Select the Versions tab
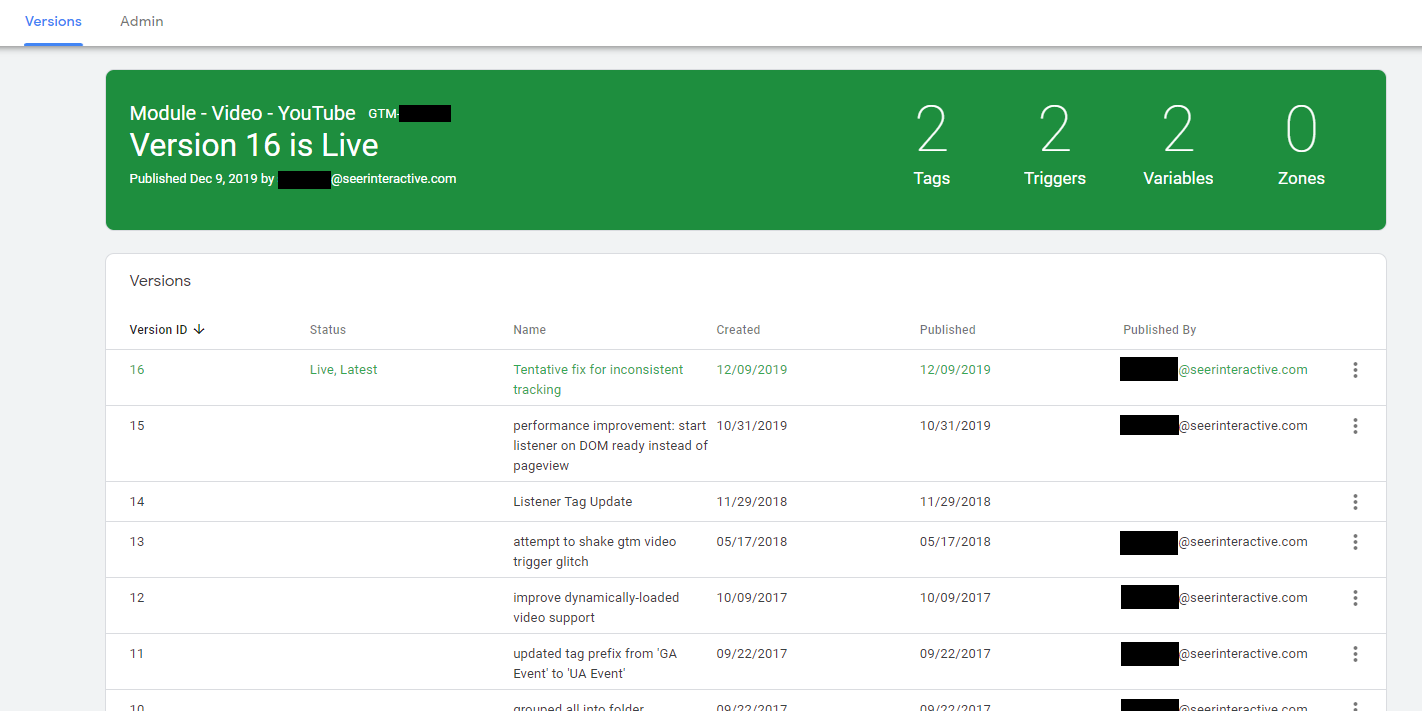 53,21
